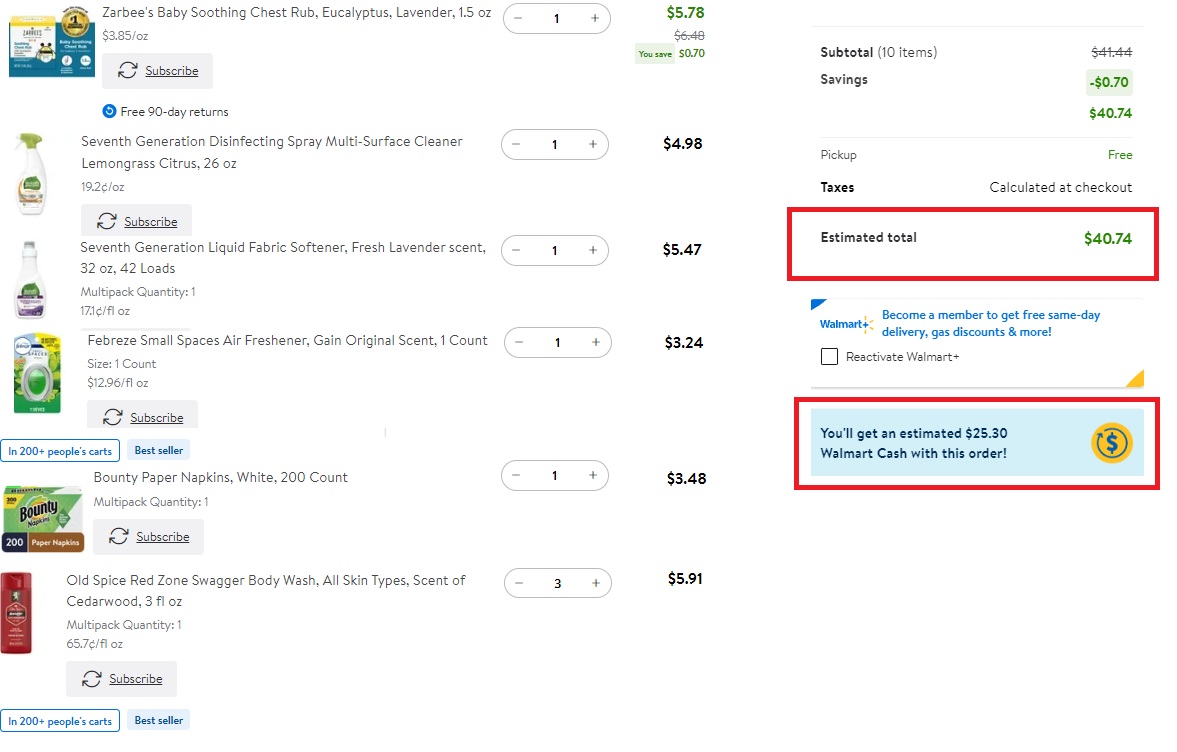Open Bounty Paper Napkins product title
Viewport: 1177px width, 752px height.
point(221,477)
